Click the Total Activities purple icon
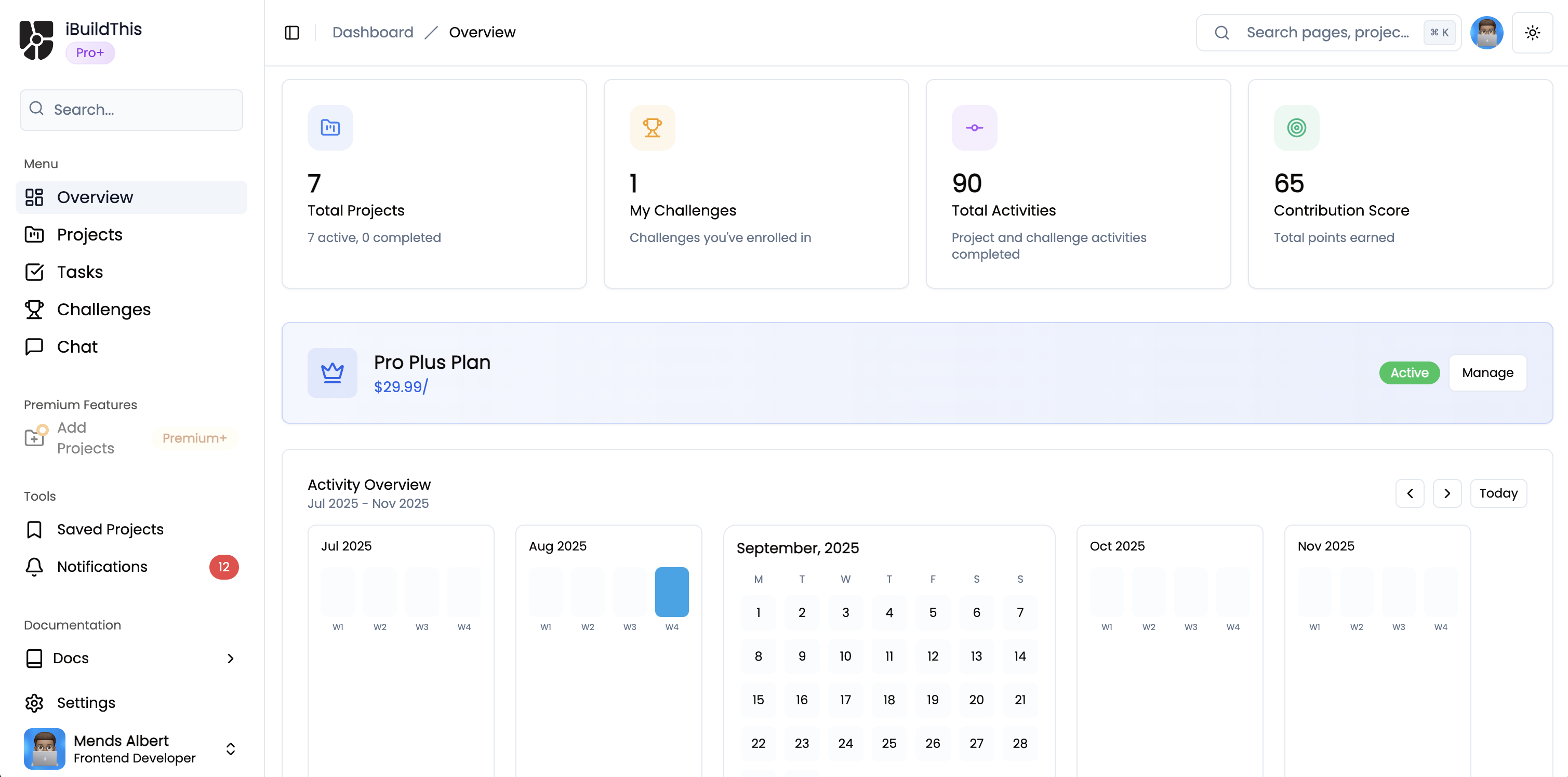 (974, 127)
